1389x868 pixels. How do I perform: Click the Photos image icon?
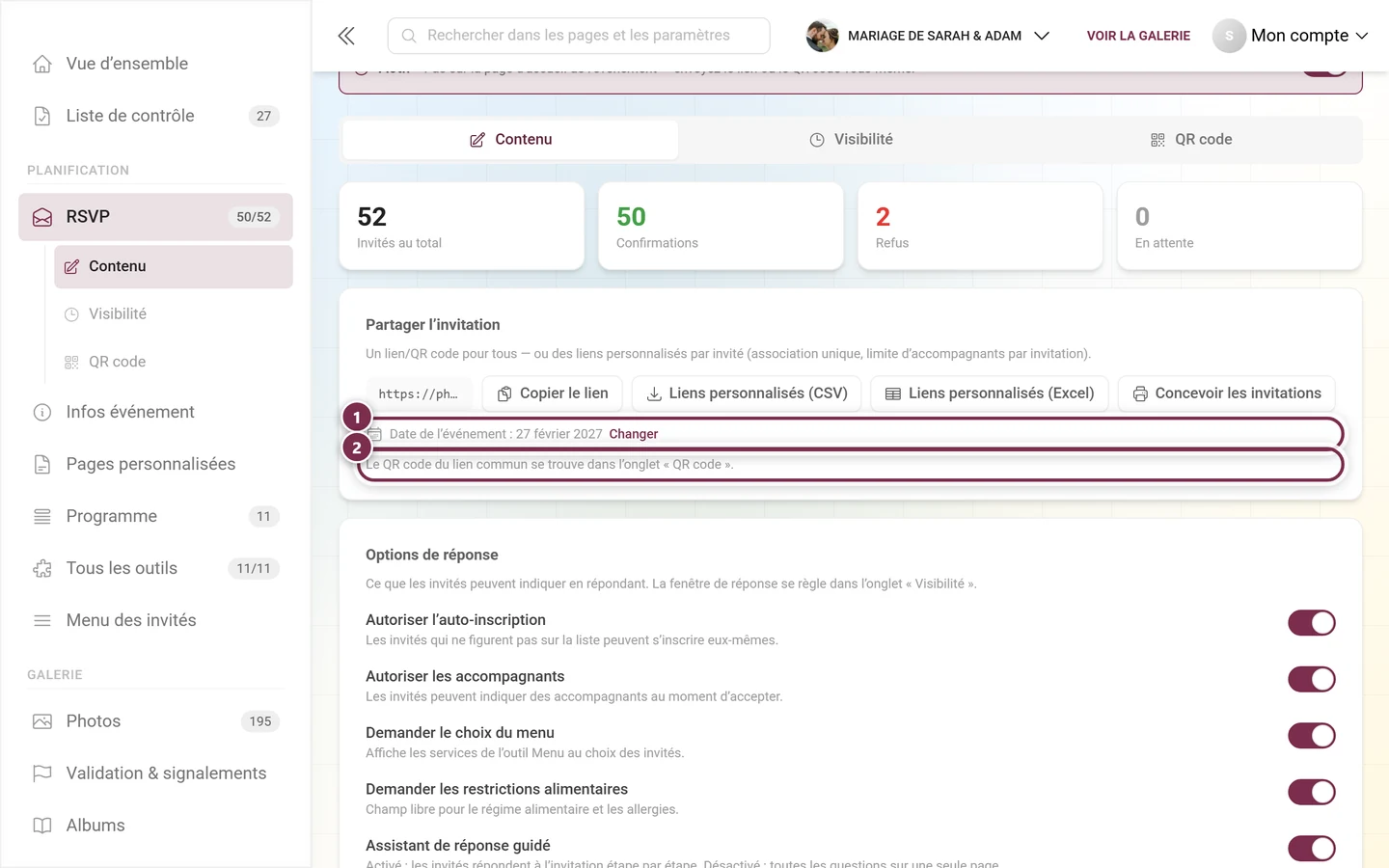tap(42, 721)
